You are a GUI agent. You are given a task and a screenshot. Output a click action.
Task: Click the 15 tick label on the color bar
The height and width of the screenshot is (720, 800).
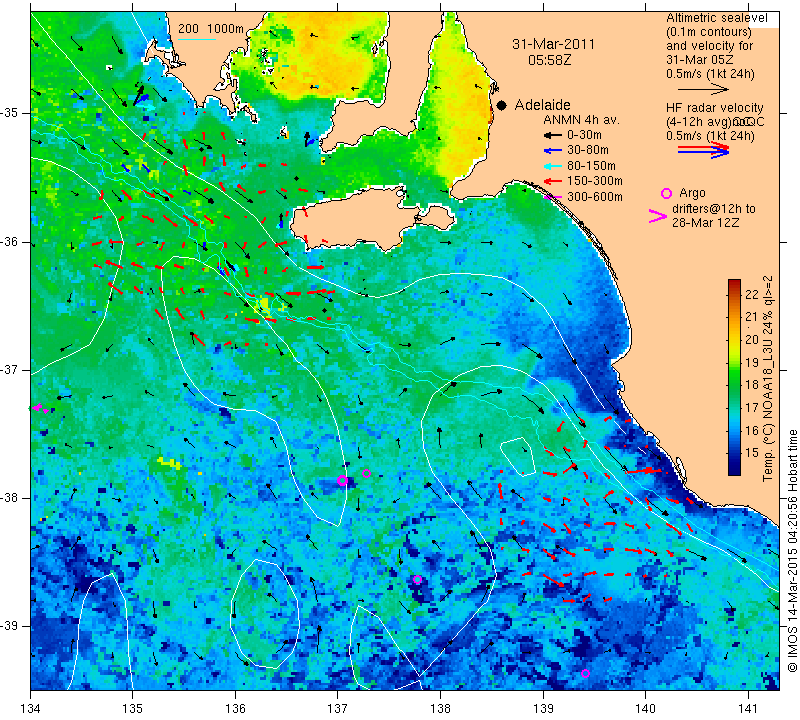click(x=752, y=452)
